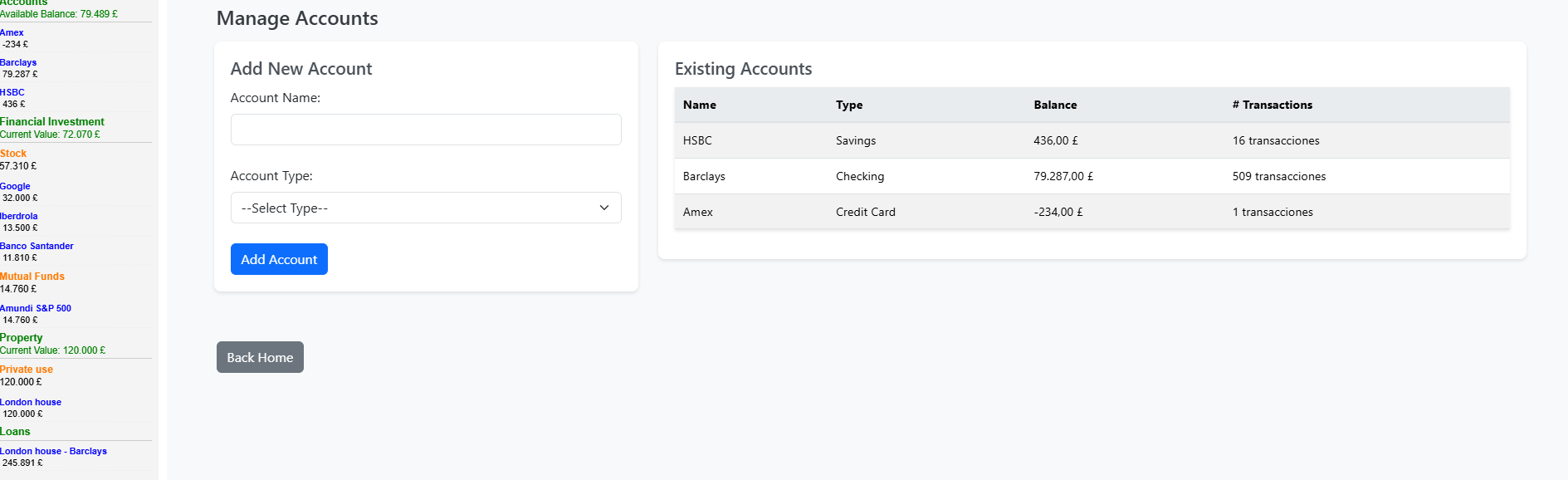Click the Account Type: field label
This screenshot has height=480, width=1568.
(271, 176)
